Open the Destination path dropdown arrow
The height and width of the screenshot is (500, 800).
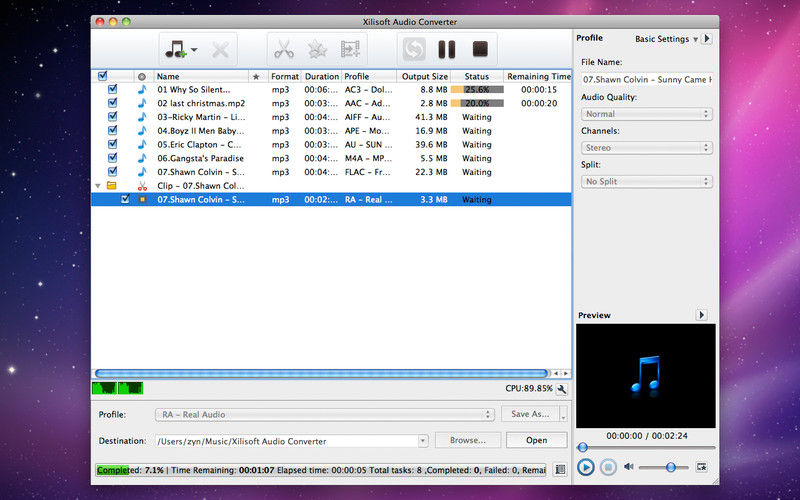[423, 441]
